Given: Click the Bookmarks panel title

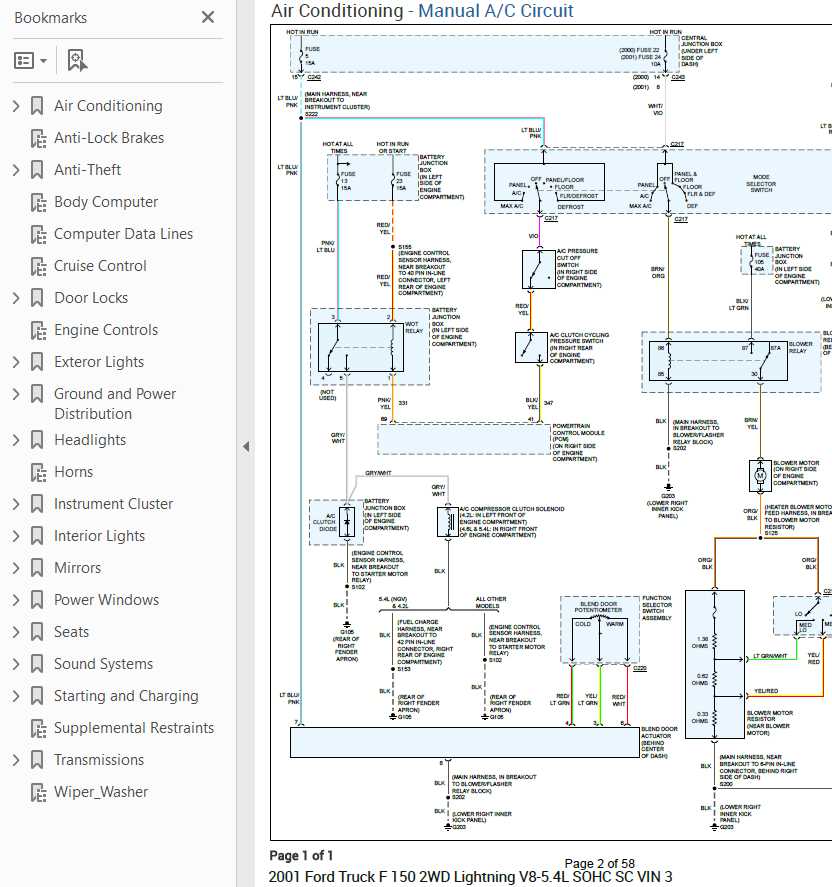Looking at the screenshot, I should tap(50, 18).
